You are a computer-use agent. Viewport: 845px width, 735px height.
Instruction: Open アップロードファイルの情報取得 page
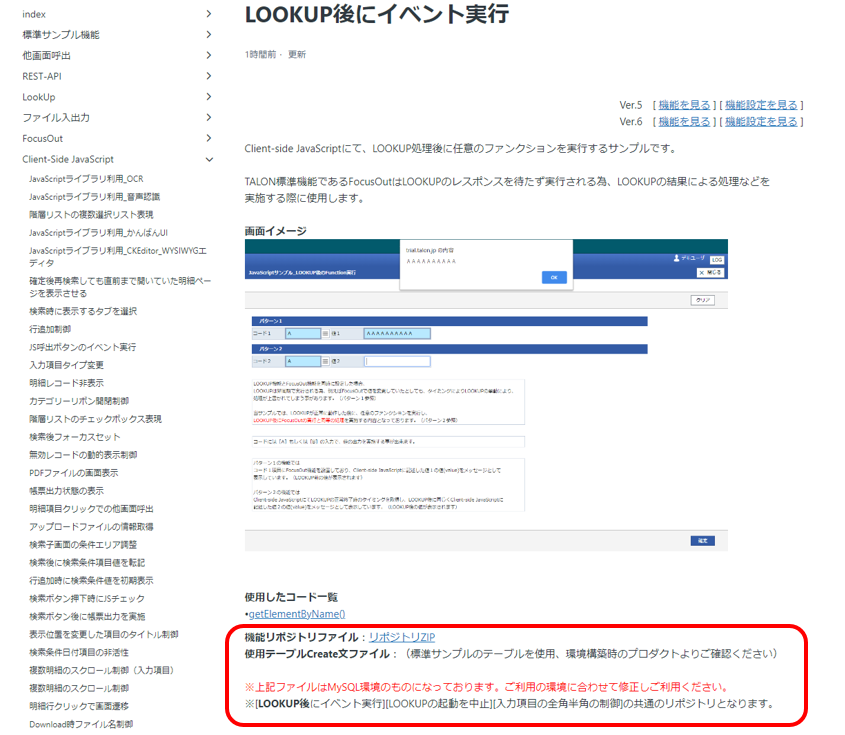pyautogui.click(x=91, y=526)
